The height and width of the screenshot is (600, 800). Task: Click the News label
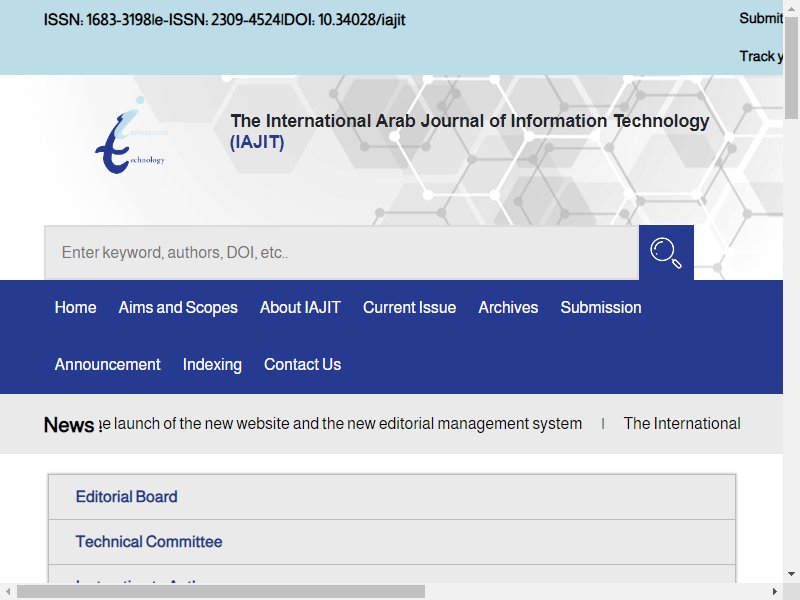[69, 425]
